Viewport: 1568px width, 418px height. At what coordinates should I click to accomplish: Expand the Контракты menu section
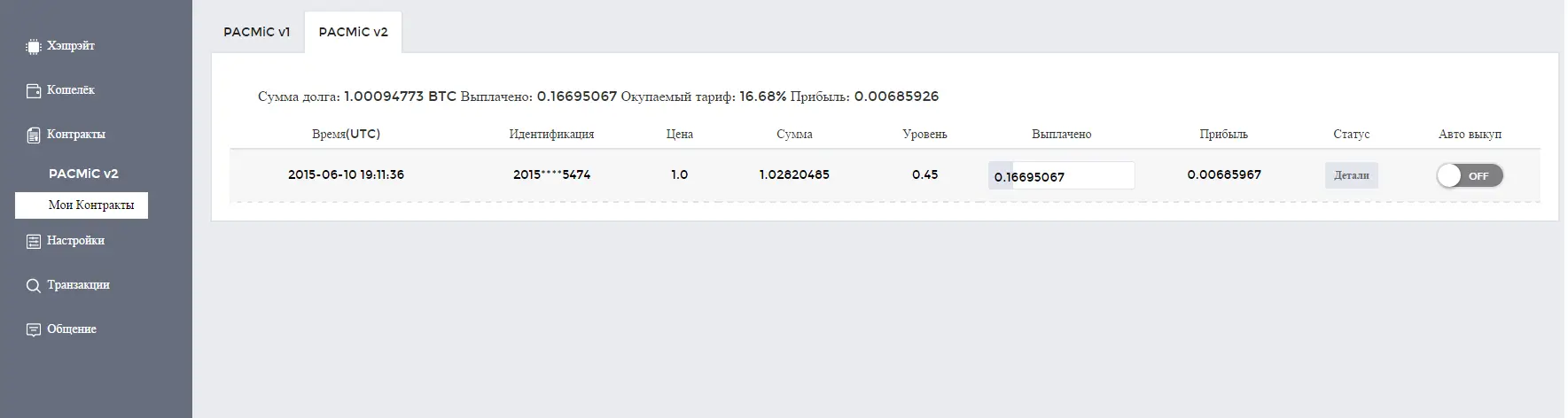pos(76,135)
